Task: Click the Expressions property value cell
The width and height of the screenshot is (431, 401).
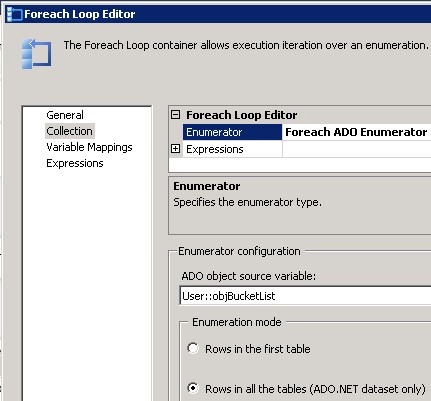Action: click(x=357, y=149)
